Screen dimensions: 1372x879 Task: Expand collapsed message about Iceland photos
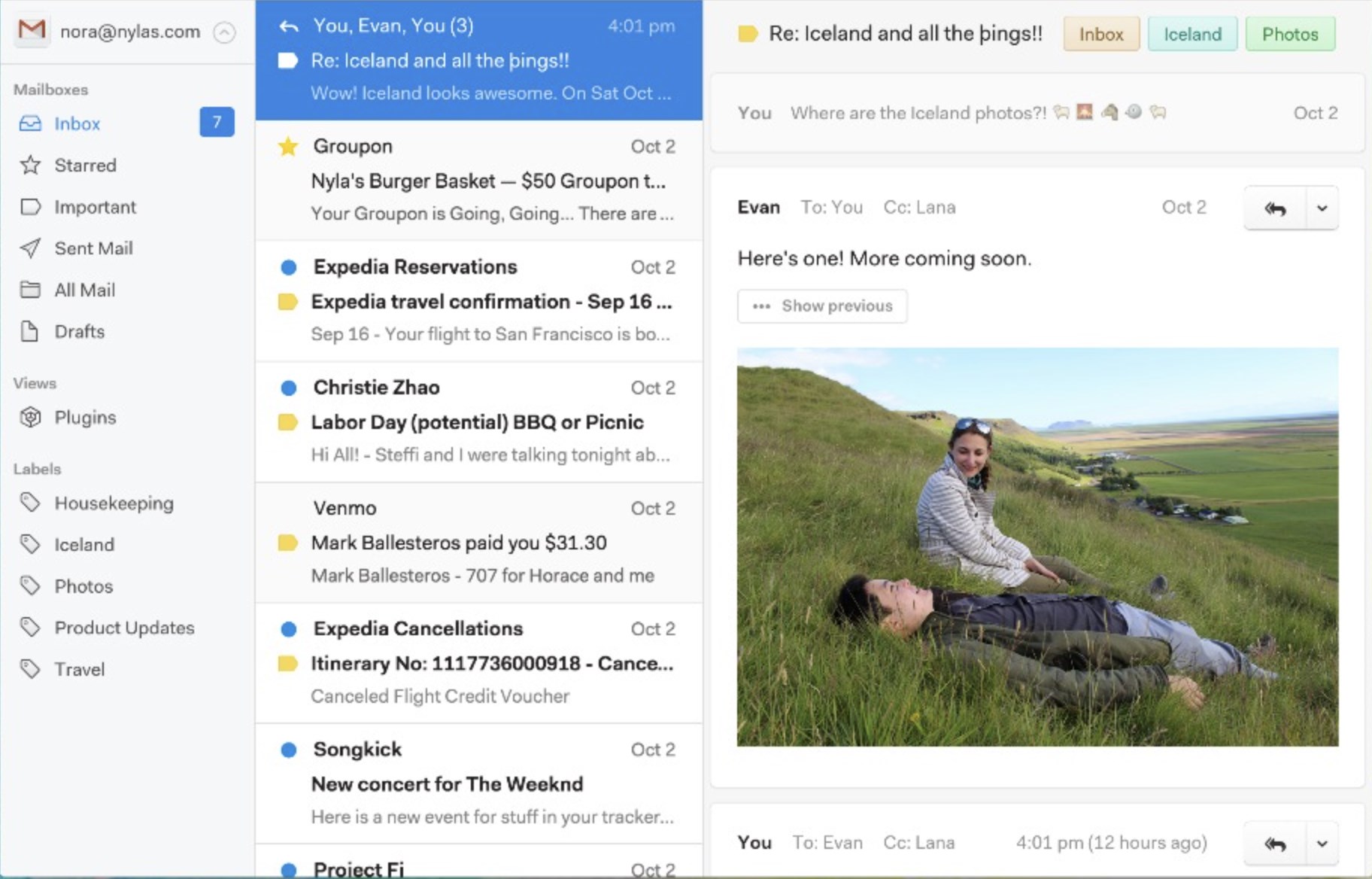tap(1037, 113)
